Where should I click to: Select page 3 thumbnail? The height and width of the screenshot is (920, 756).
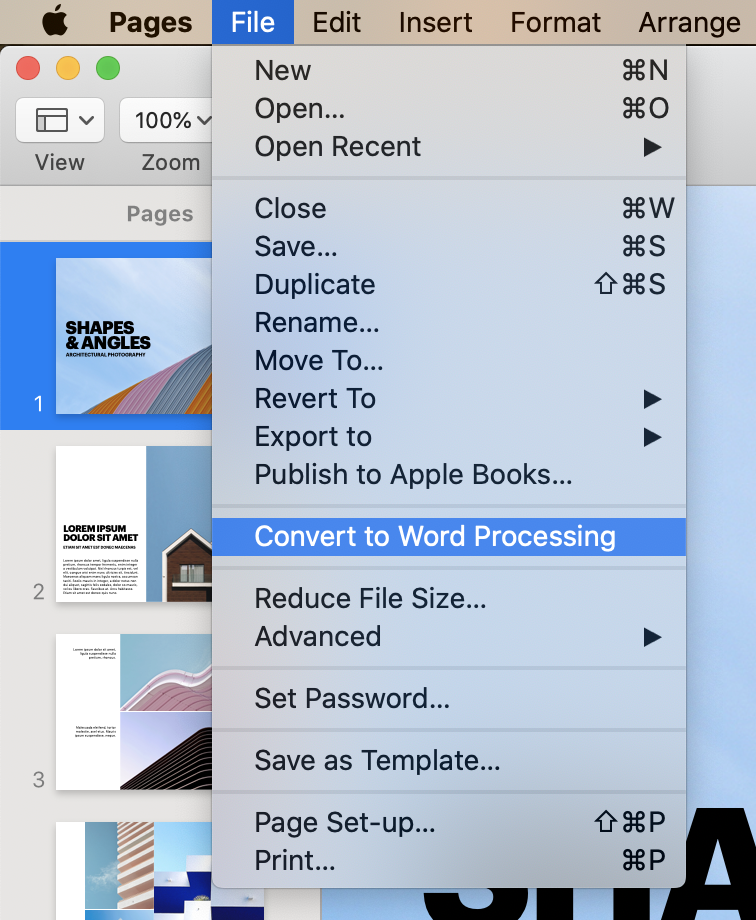coord(134,712)
